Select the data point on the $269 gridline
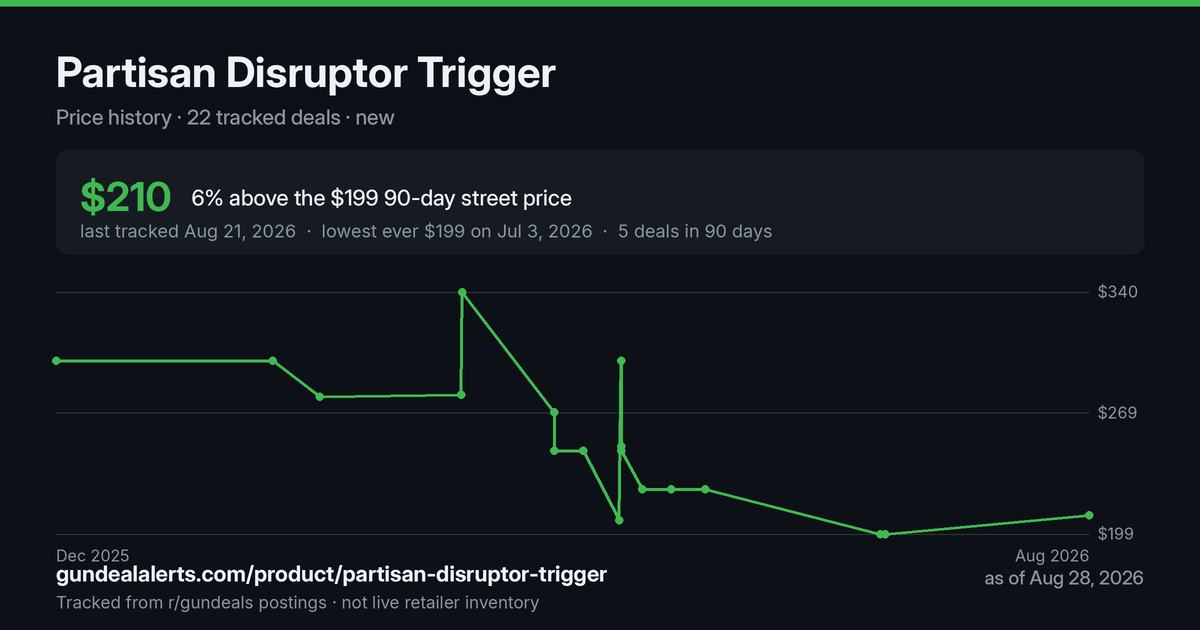Viewport: 1200px width, 630px height. (x=554, y=412)
